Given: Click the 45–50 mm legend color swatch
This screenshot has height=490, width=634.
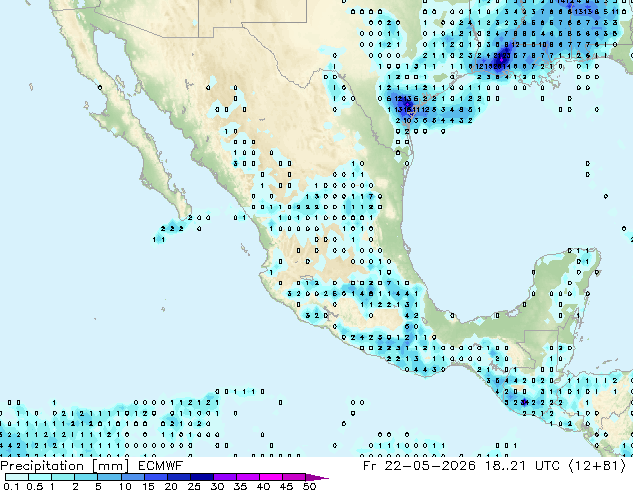Looking at the screenshot, I should click(x=294, y=477).
